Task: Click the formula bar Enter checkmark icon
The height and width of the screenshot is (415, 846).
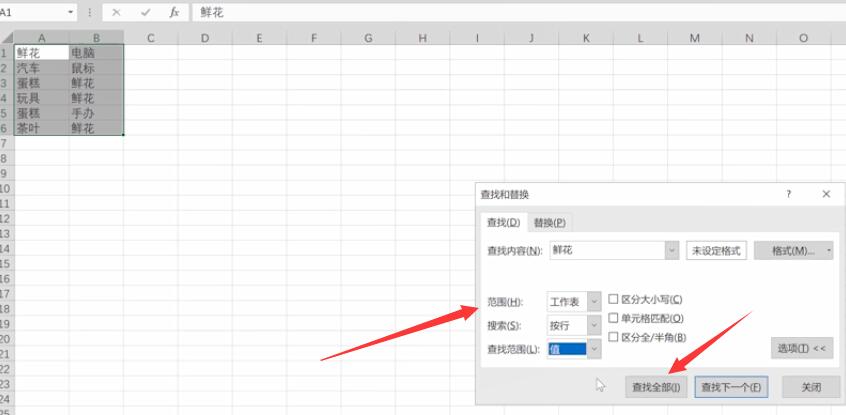Action: 146,13
